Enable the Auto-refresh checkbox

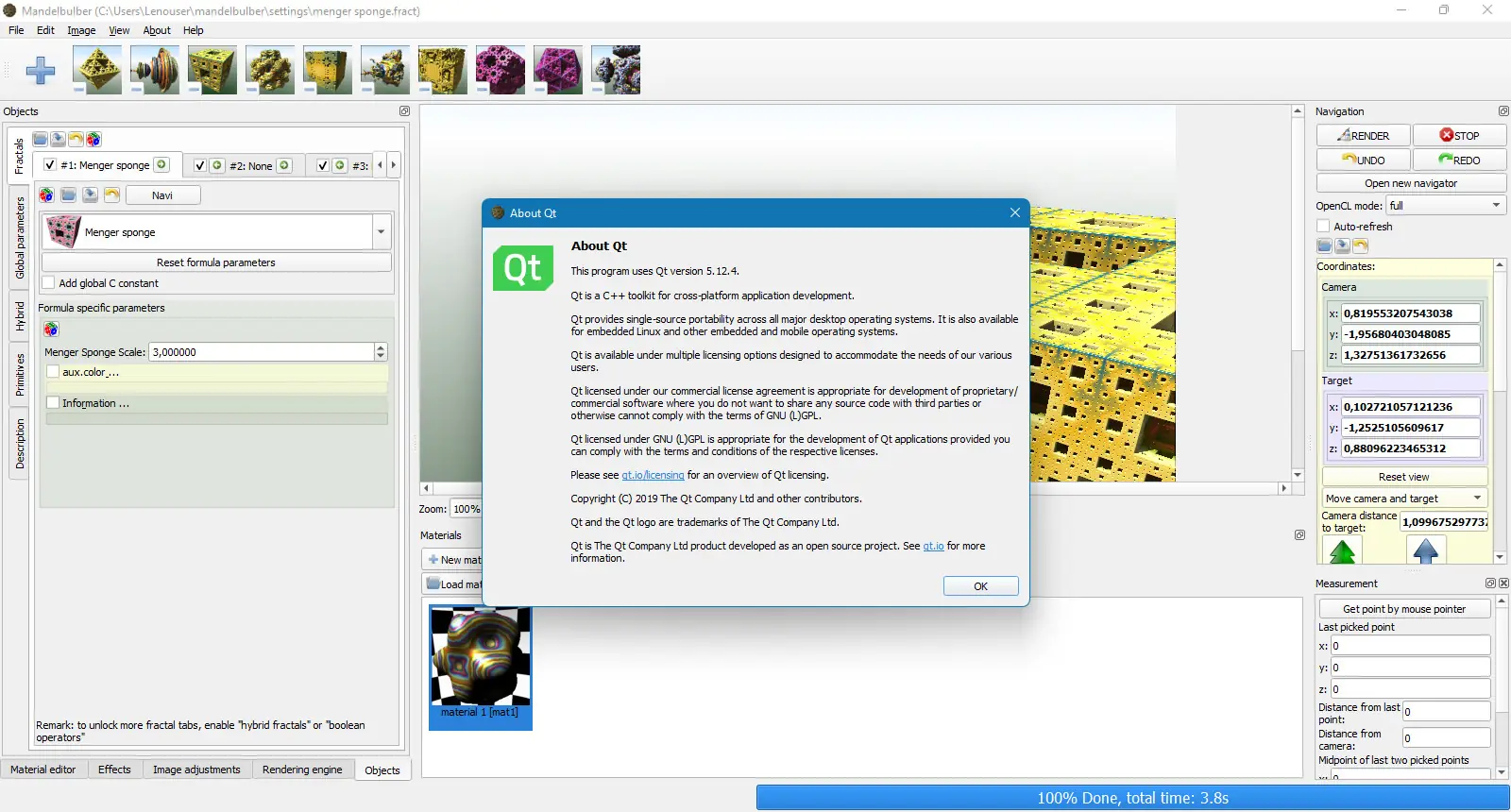click(1324, 227)
